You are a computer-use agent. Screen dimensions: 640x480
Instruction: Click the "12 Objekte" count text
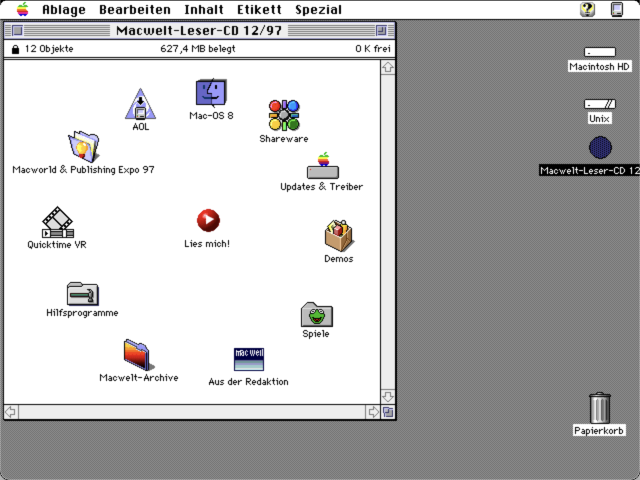(49, 49)
